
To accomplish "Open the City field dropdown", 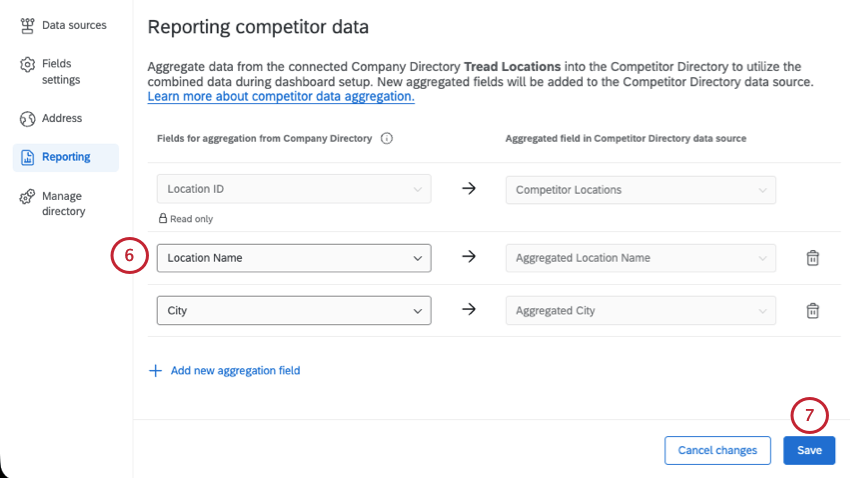I will point(294,311).
